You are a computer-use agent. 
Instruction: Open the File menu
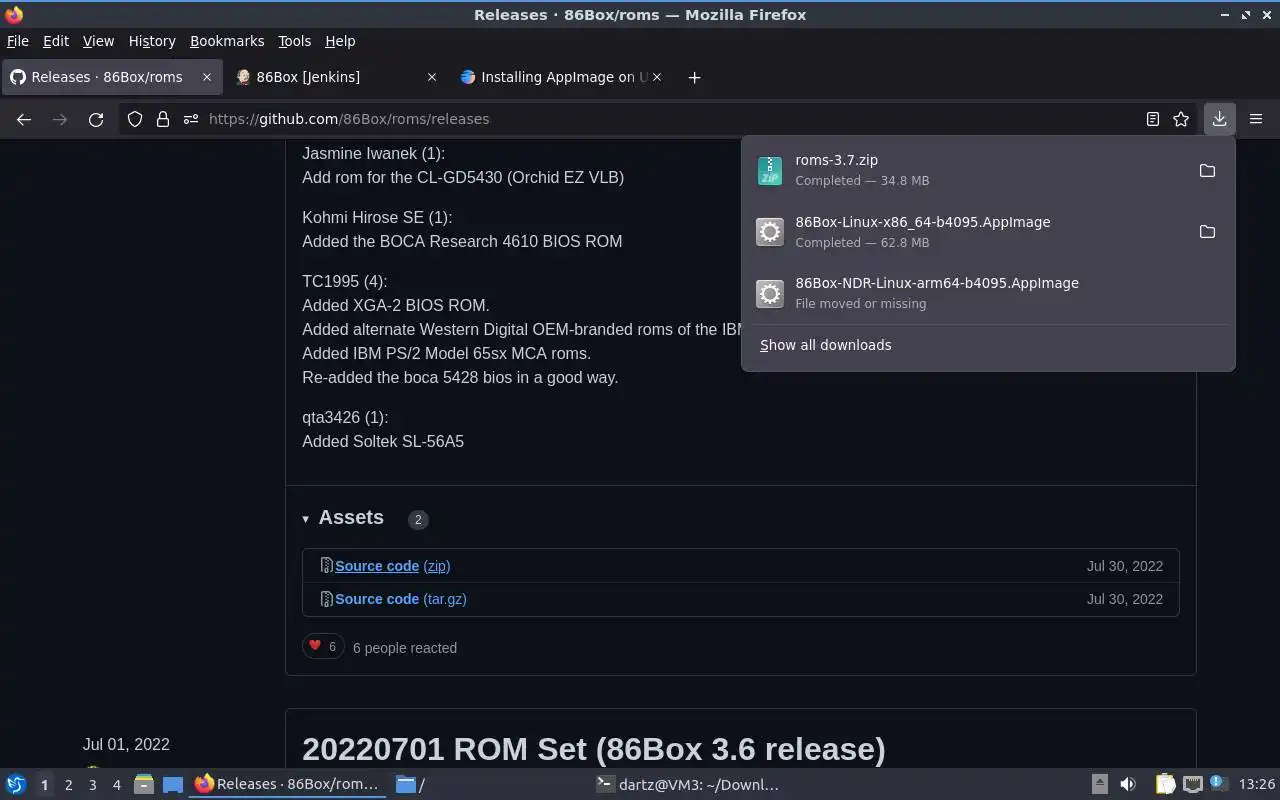click(18, 41)
